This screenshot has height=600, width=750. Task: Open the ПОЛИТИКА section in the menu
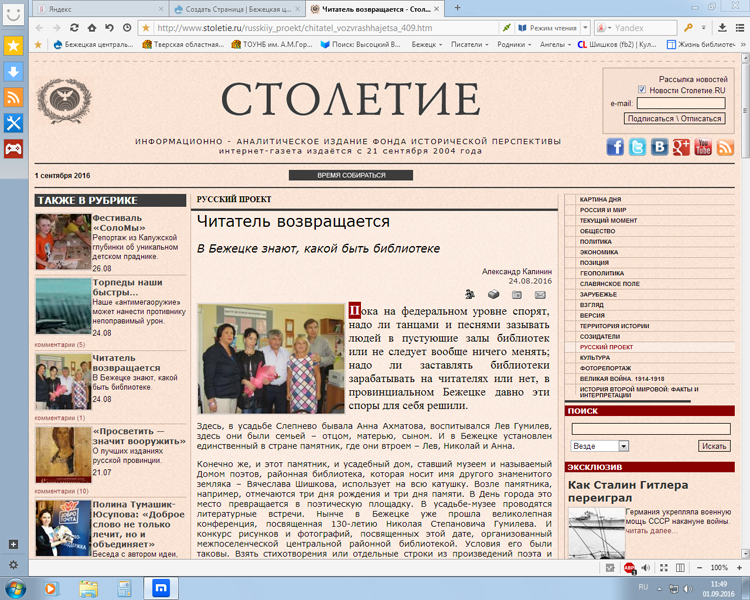(596, 241)
